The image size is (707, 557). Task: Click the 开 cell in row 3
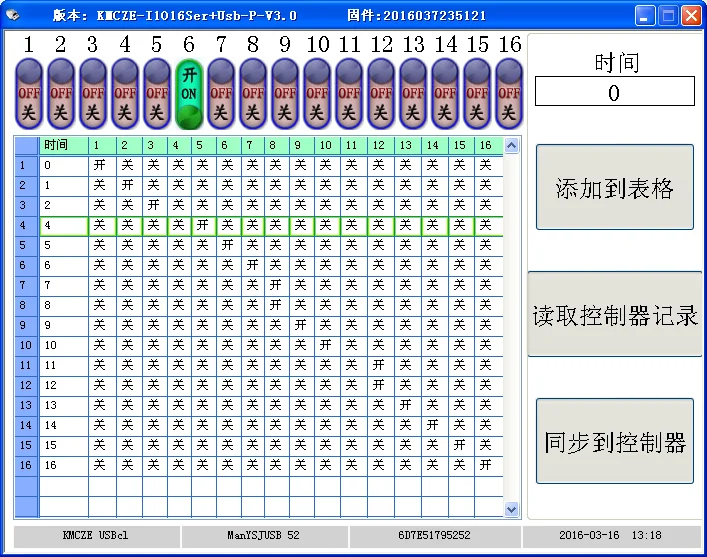coord(155,205)
